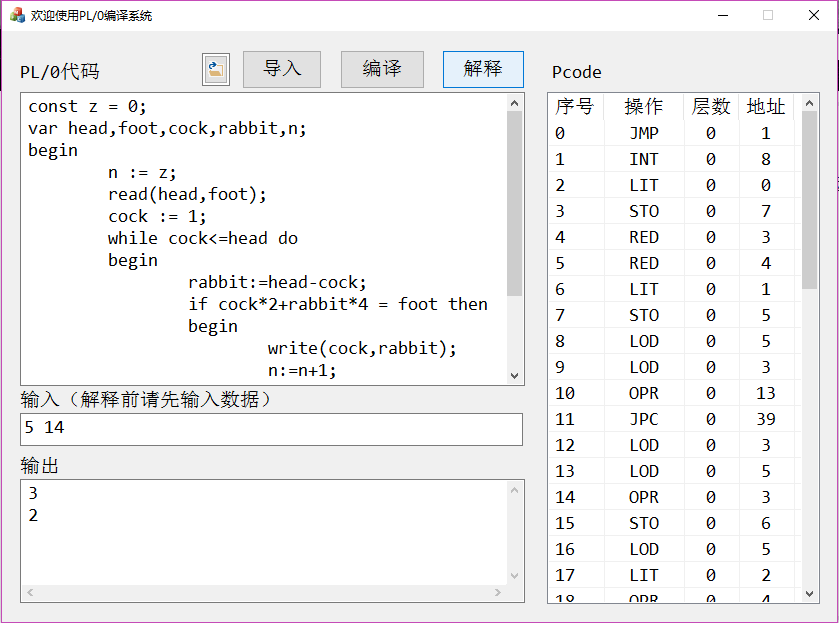Click the Pcode list vertical scrollbar thumb
Viewport: 839px width, 623px height.
point(810,200)
